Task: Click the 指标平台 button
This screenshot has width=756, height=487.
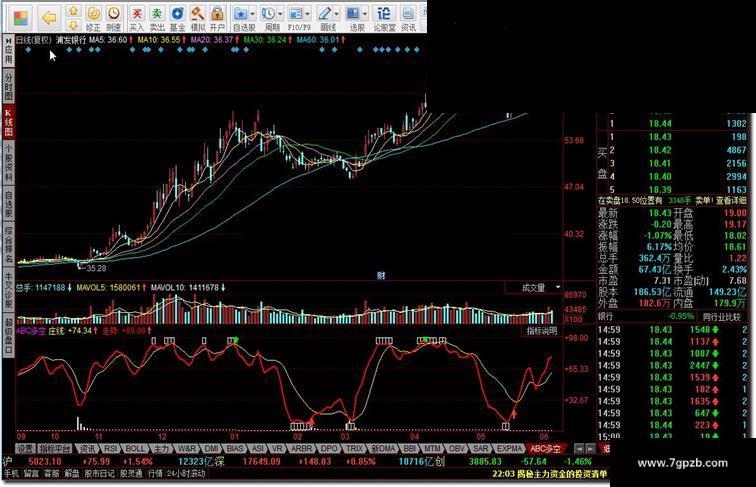Action: click(x=55, y=448)
